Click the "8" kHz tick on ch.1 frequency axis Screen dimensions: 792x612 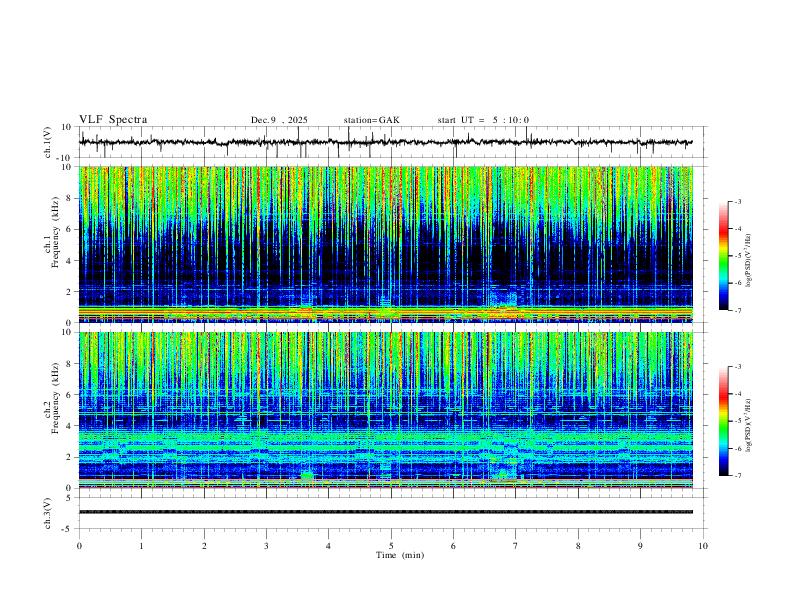point(70,198)
